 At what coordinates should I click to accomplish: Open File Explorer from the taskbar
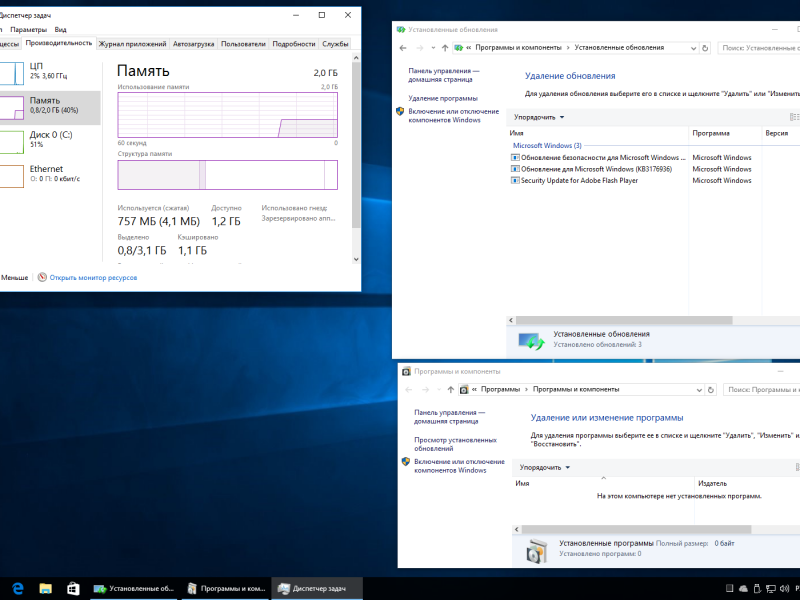[45, 588]
